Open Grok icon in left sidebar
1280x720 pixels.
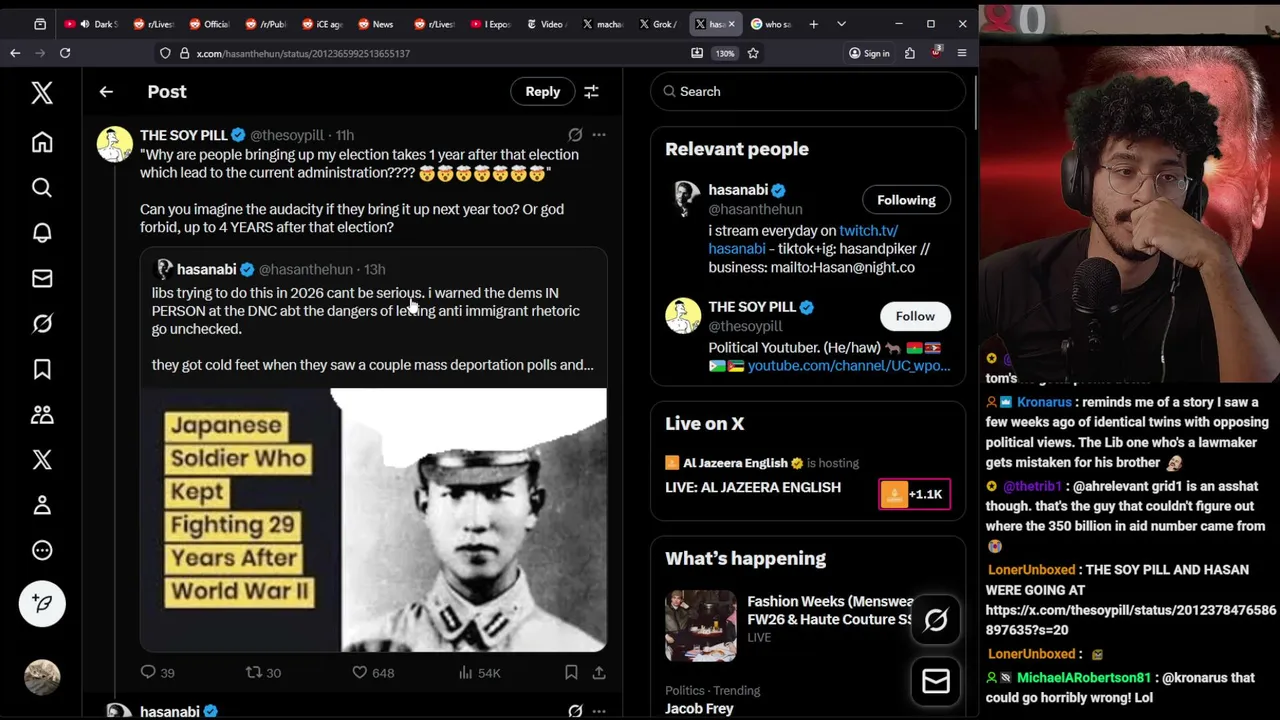pyautogui.click(x=42, y=324)
